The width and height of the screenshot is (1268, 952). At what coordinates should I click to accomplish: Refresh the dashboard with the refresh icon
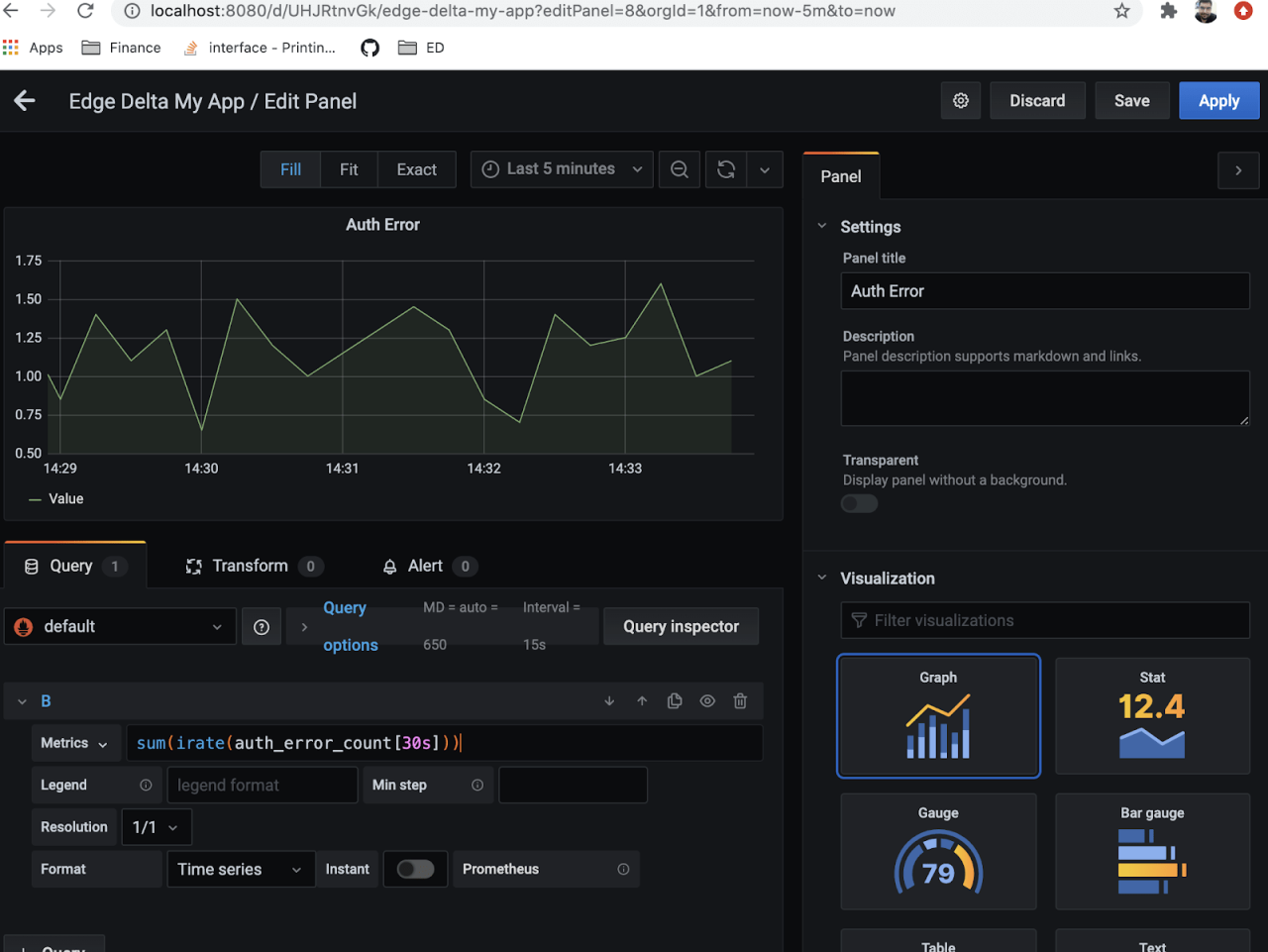point(726,169)
